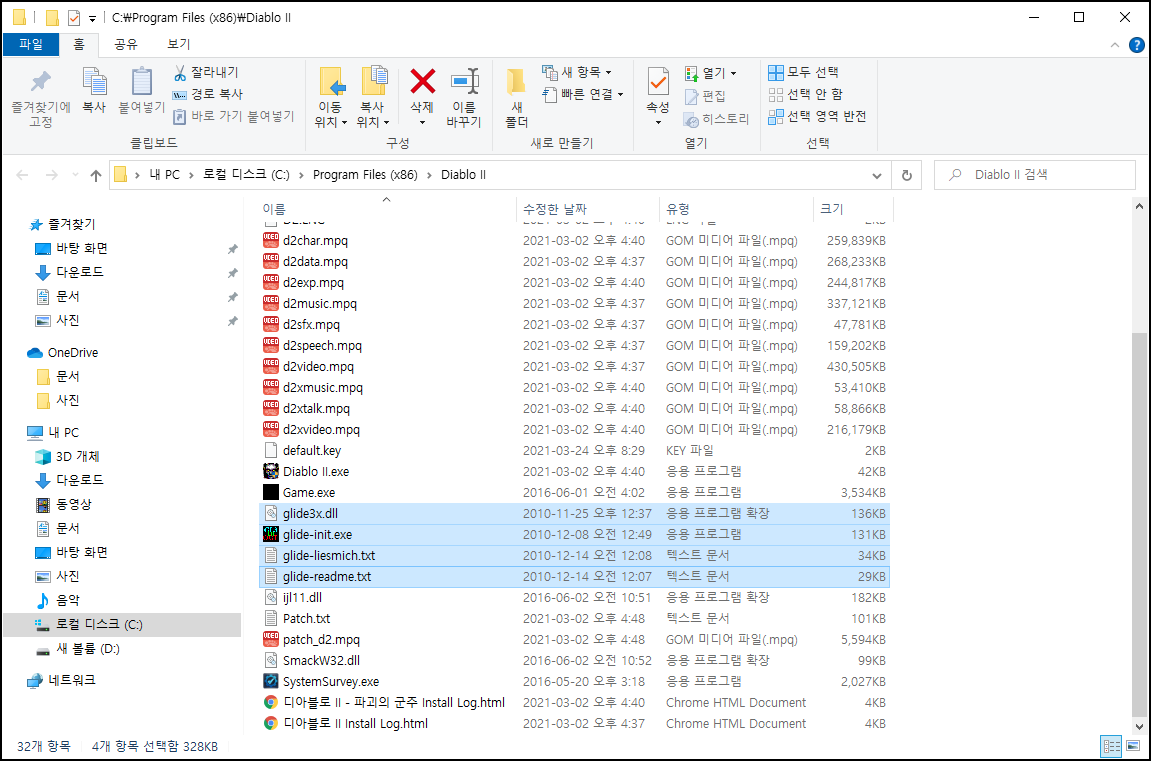The height and width of the screenshot is (761, 1151).
Task: Select the patch_d2.mpq file
Action: 576,639
